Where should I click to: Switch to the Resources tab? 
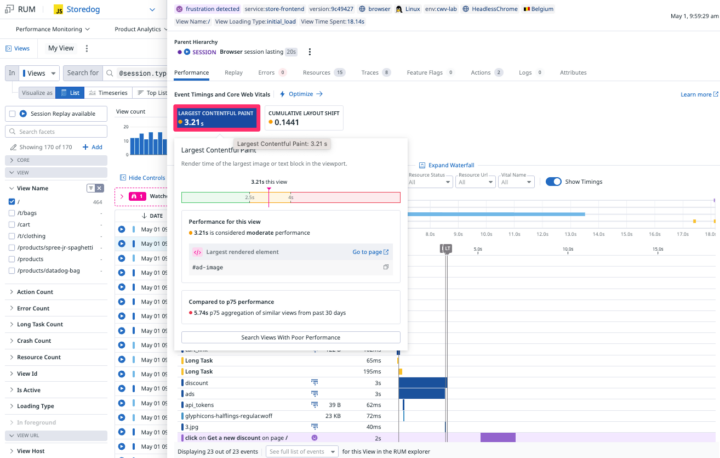point(324,73)
